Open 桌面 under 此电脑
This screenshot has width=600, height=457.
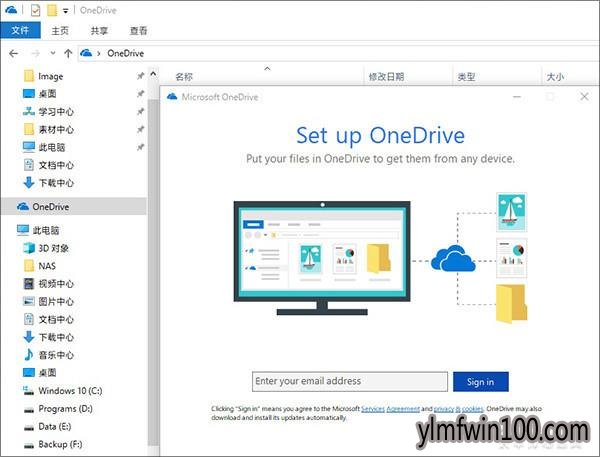click(40, 373)
